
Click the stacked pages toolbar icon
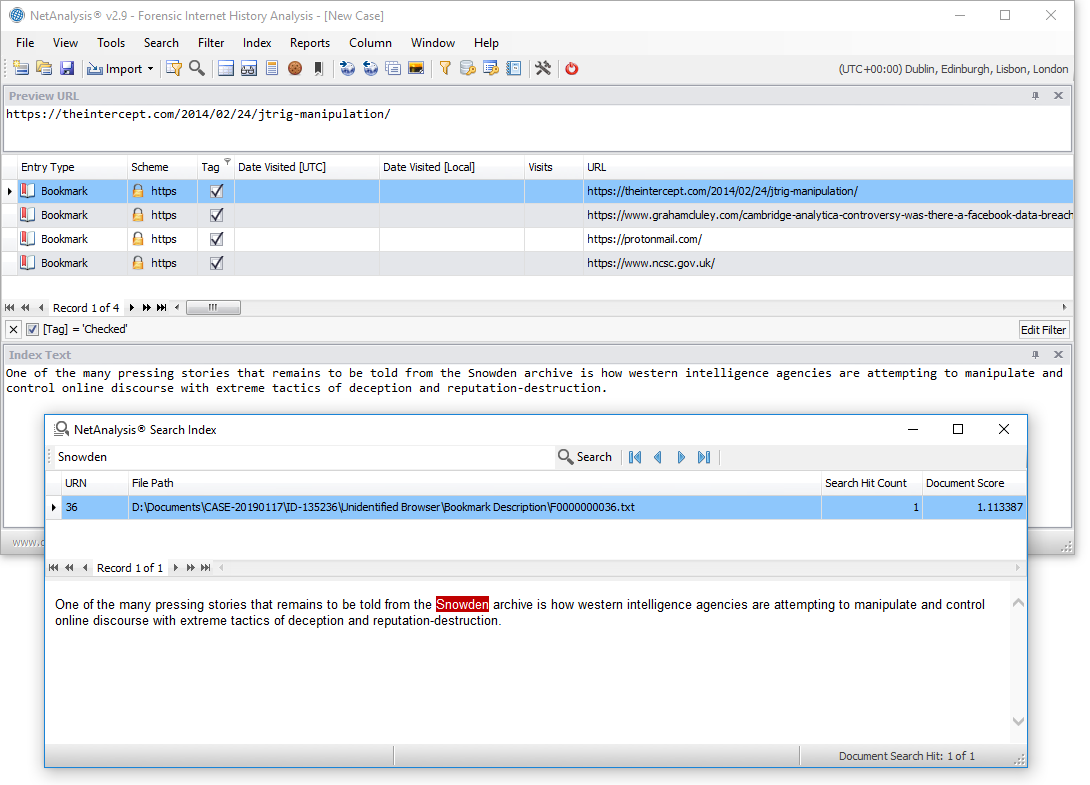[x=393, y=68]
